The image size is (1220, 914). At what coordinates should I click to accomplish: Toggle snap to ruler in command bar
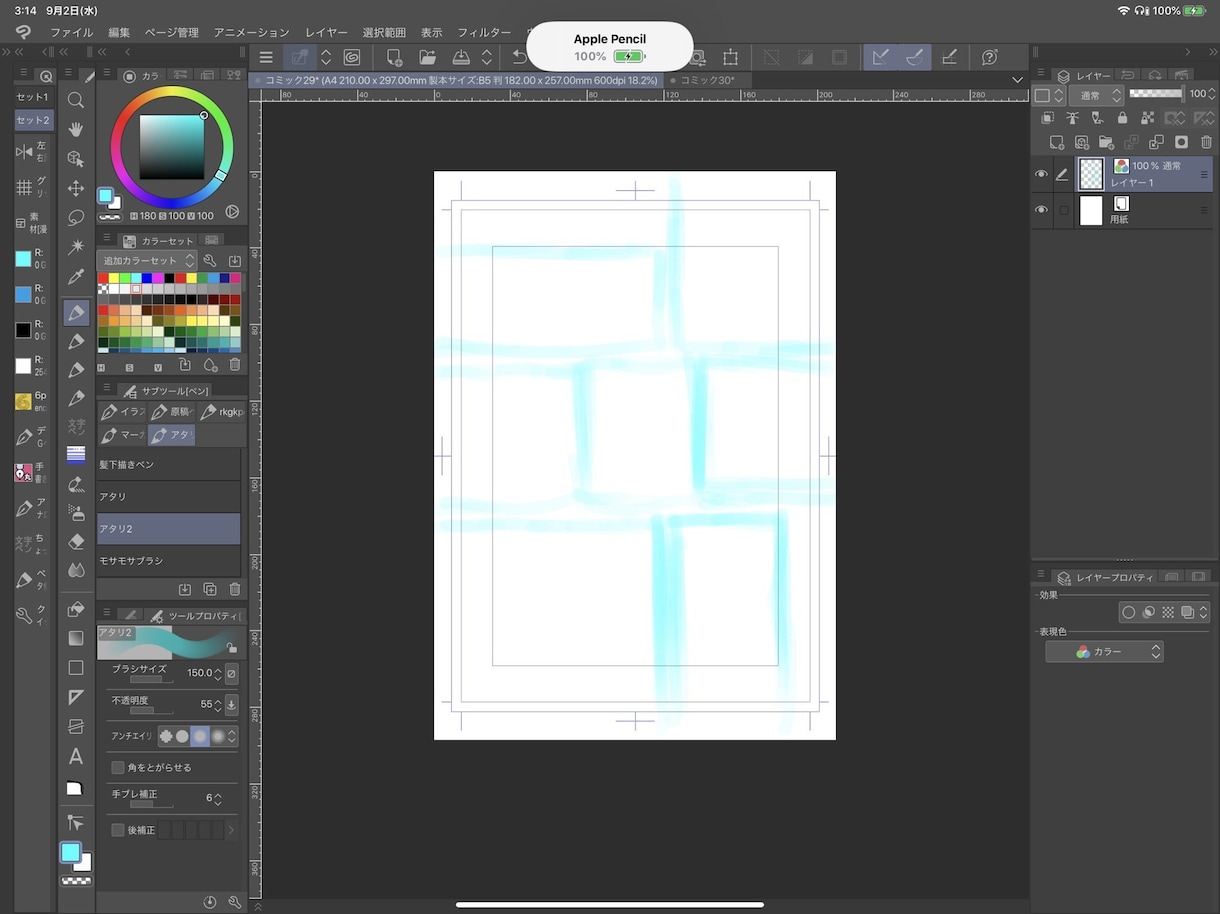coord(880,57)
